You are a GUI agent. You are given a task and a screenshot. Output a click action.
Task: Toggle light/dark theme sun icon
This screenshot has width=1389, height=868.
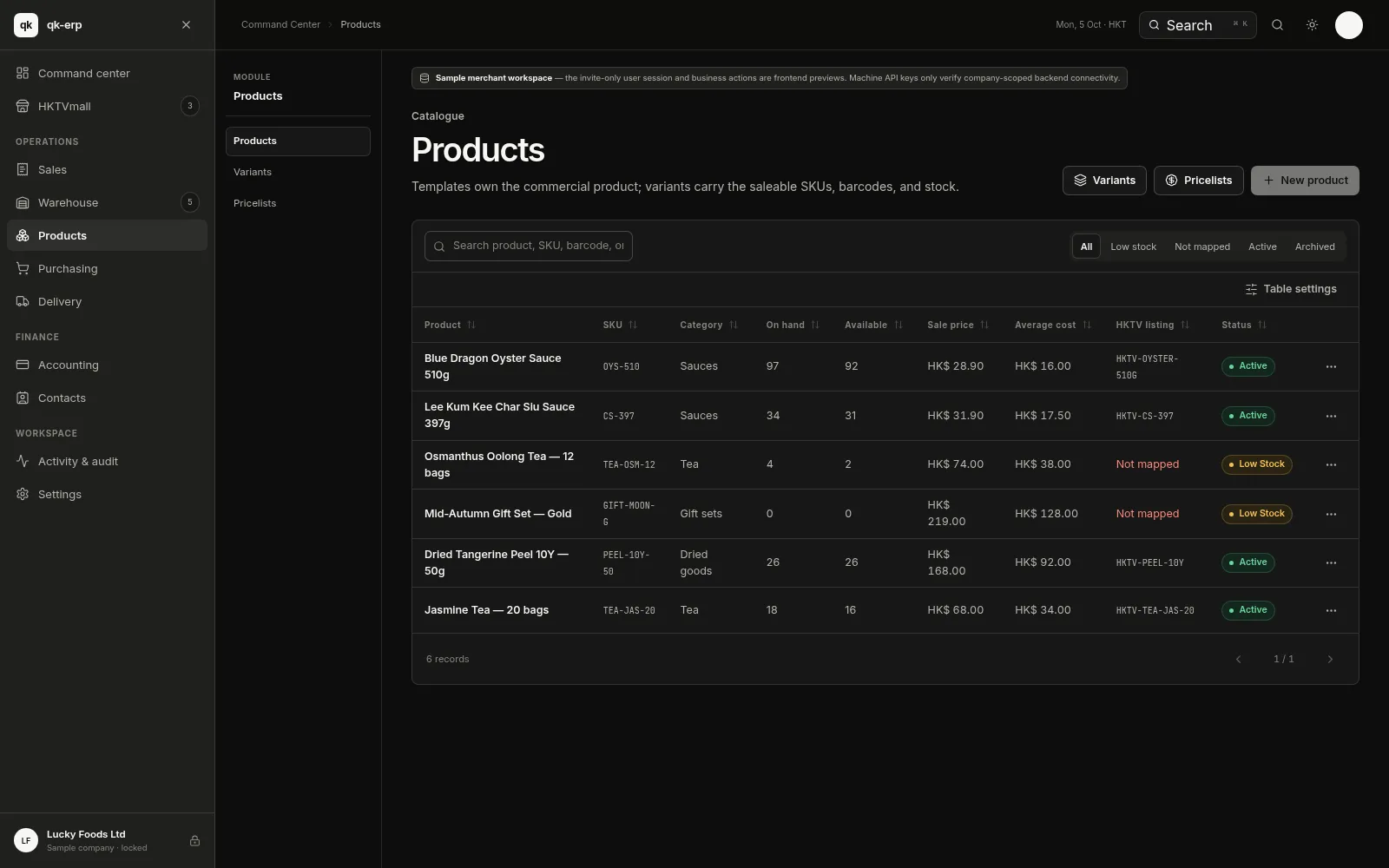[1312, 25]
